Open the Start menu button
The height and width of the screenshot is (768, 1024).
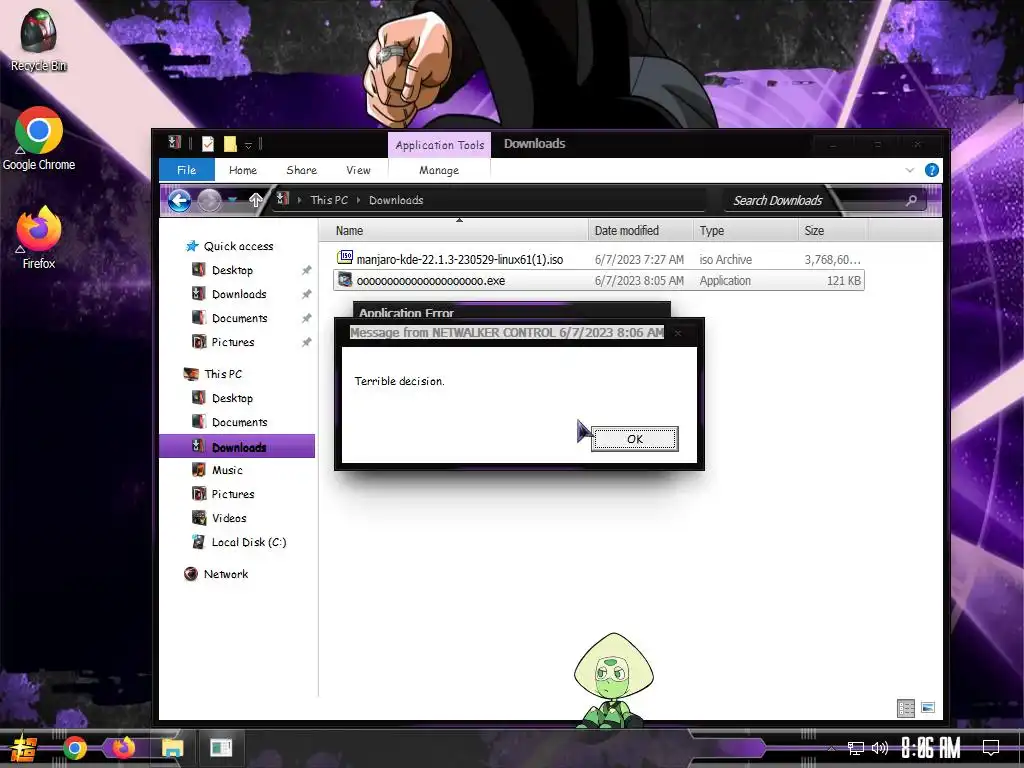click(x=24, y=748)
